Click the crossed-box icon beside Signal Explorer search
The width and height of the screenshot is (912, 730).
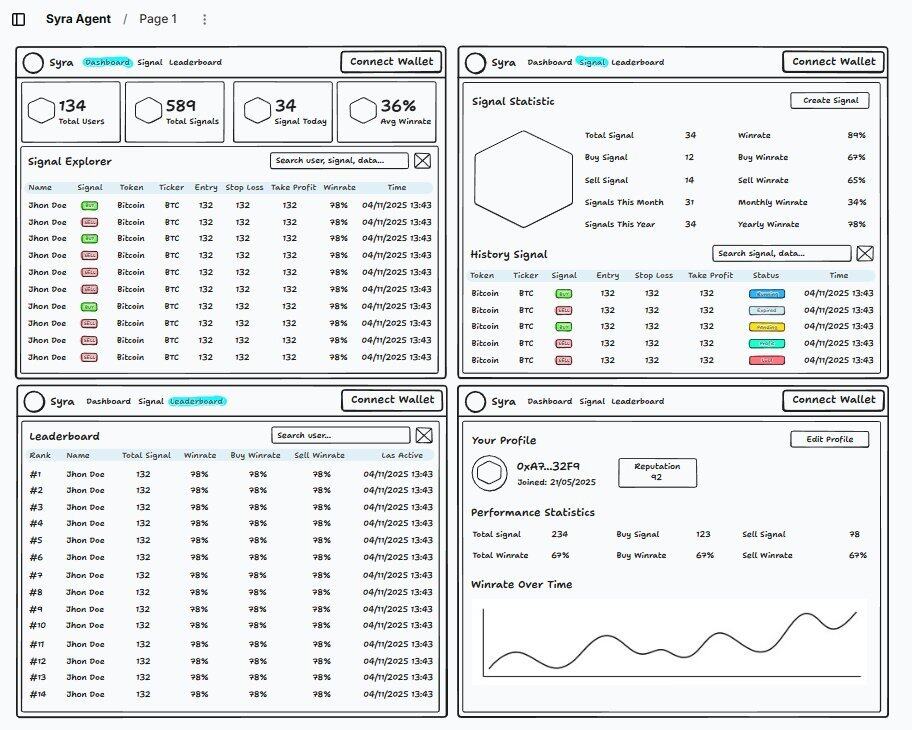(423, 161)
